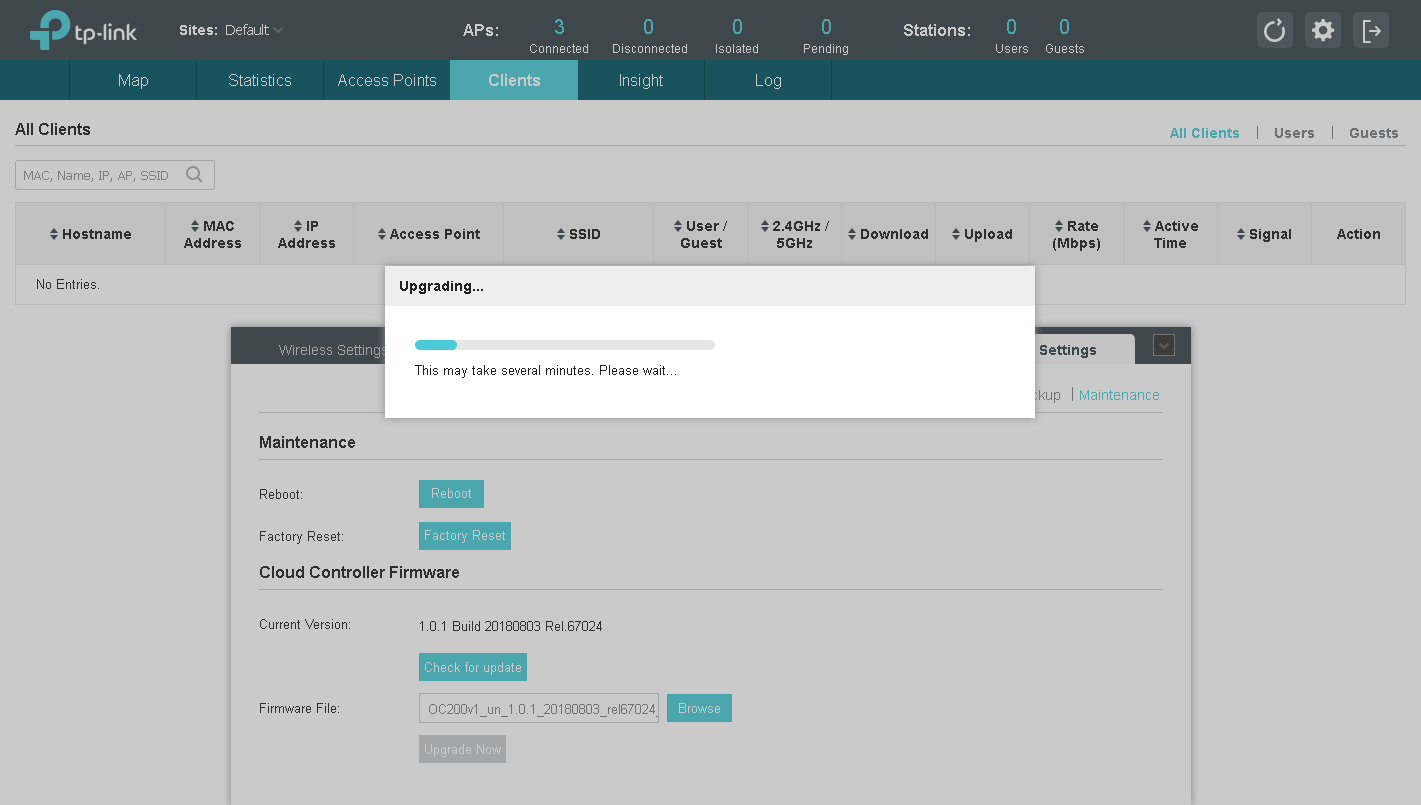The height and width of the screenshot is (805, 1421).
Task: Click the No Entries table row
Action: [710, 285]
